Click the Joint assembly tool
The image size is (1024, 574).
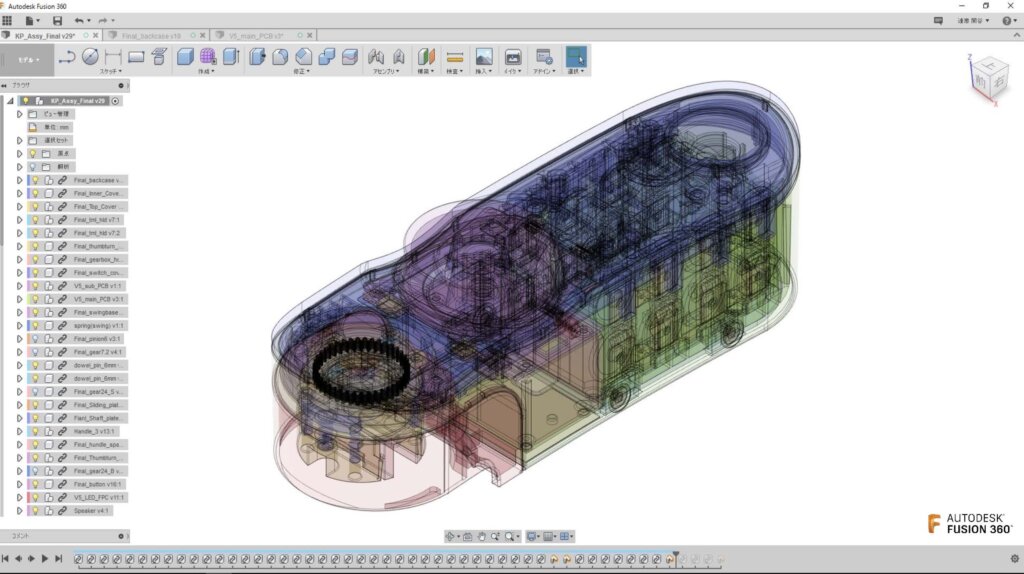coord(376,57)
